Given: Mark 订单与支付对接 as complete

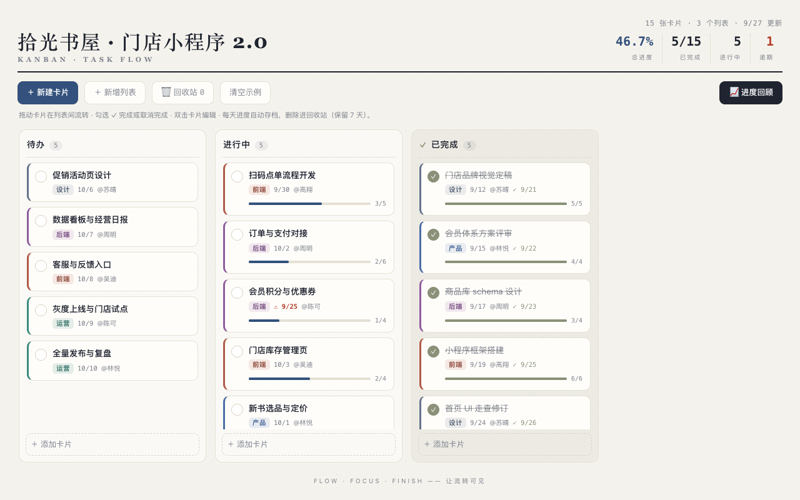Looking at the screenshot, I should 237,235.
